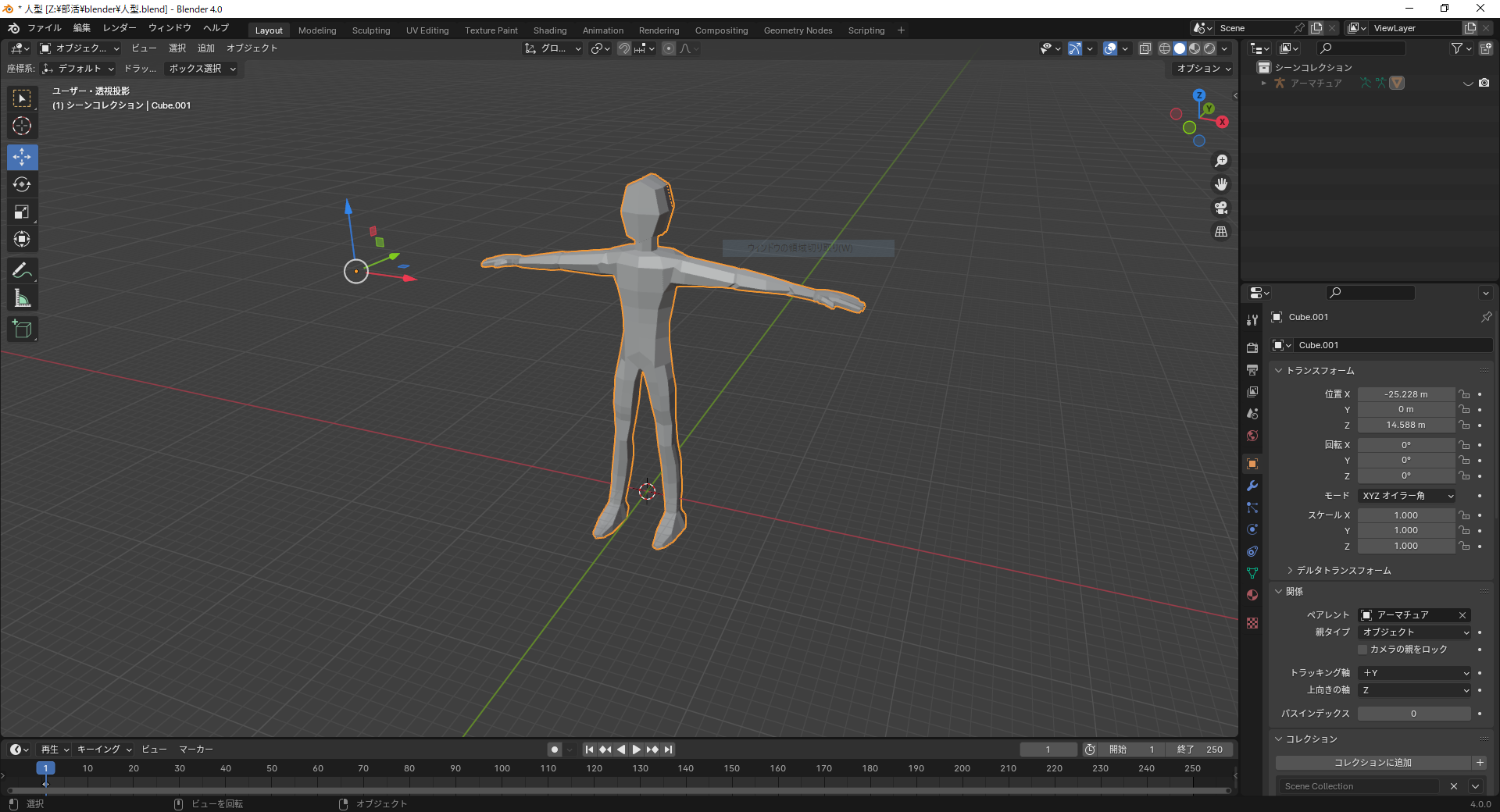The height and width of the screenshot is (812, 1500).
Task: Toggle lock on 位置 X value
Action: tap(1464, 394)
